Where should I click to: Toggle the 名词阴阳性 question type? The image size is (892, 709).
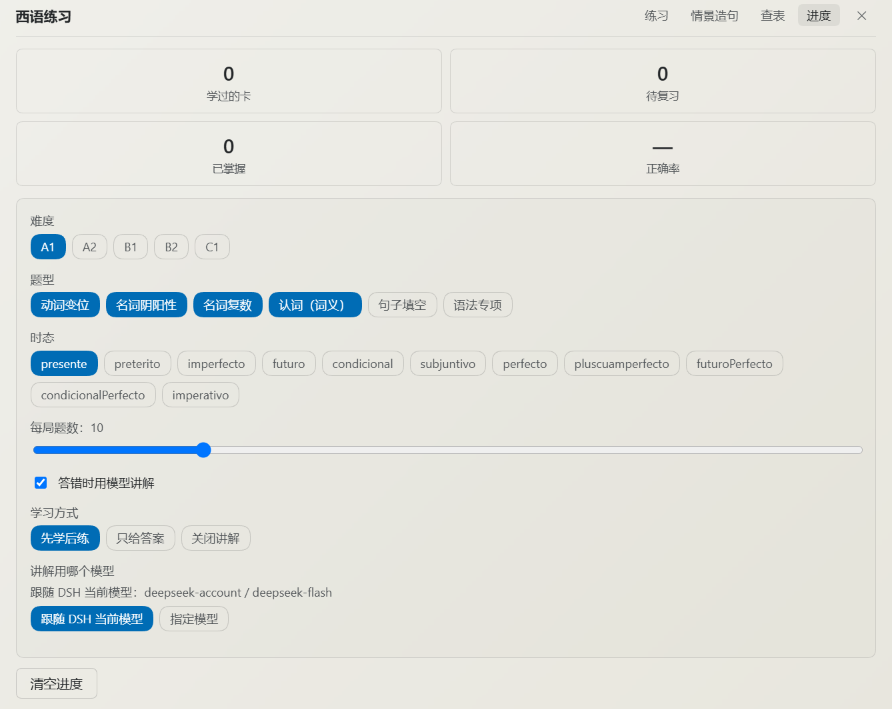(146, 305)
